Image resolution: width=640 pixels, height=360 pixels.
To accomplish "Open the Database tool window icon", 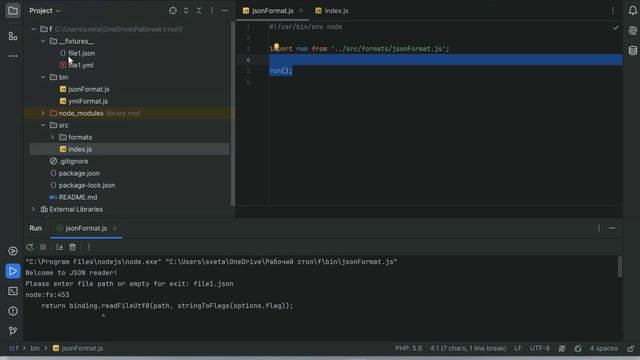I will 633,51.
